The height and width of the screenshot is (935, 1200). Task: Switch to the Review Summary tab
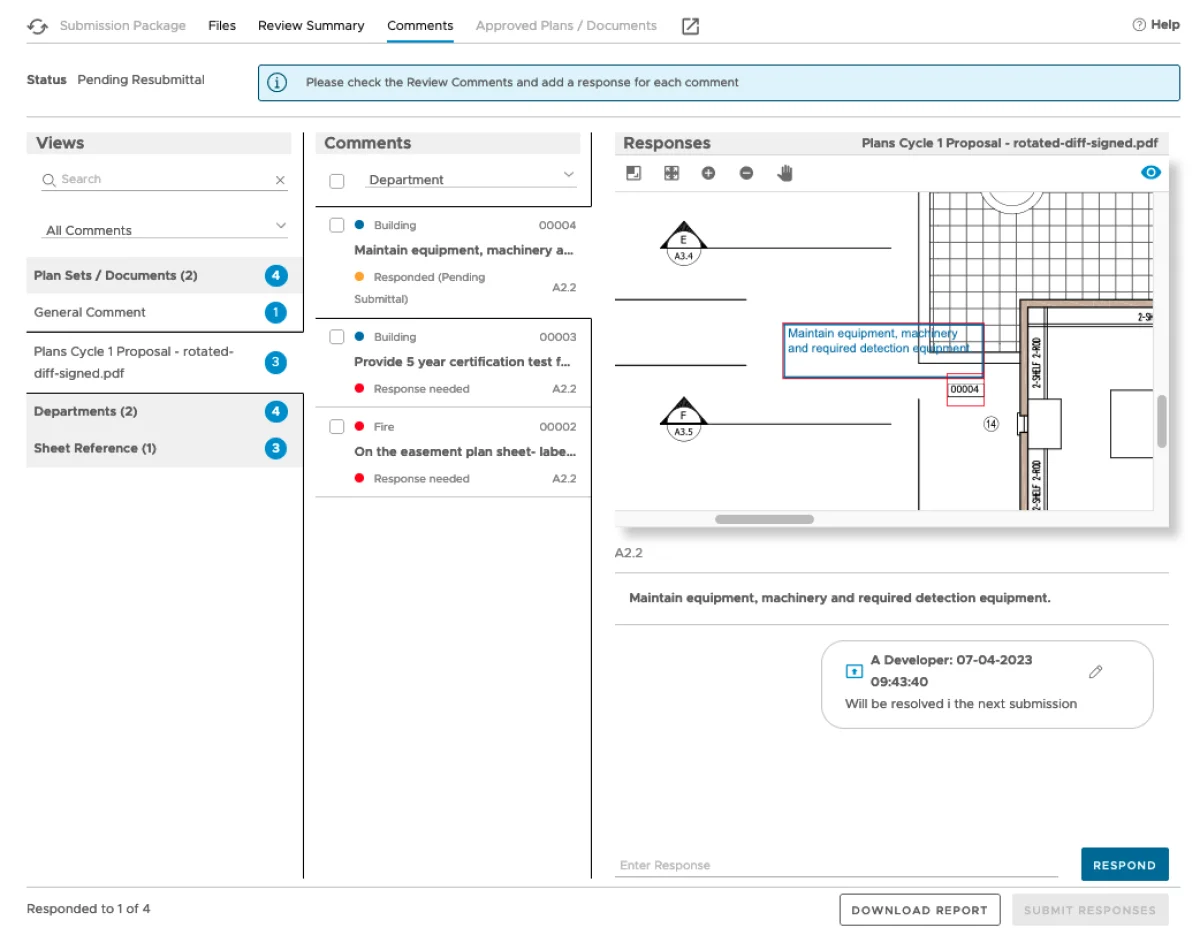point(311,26)
